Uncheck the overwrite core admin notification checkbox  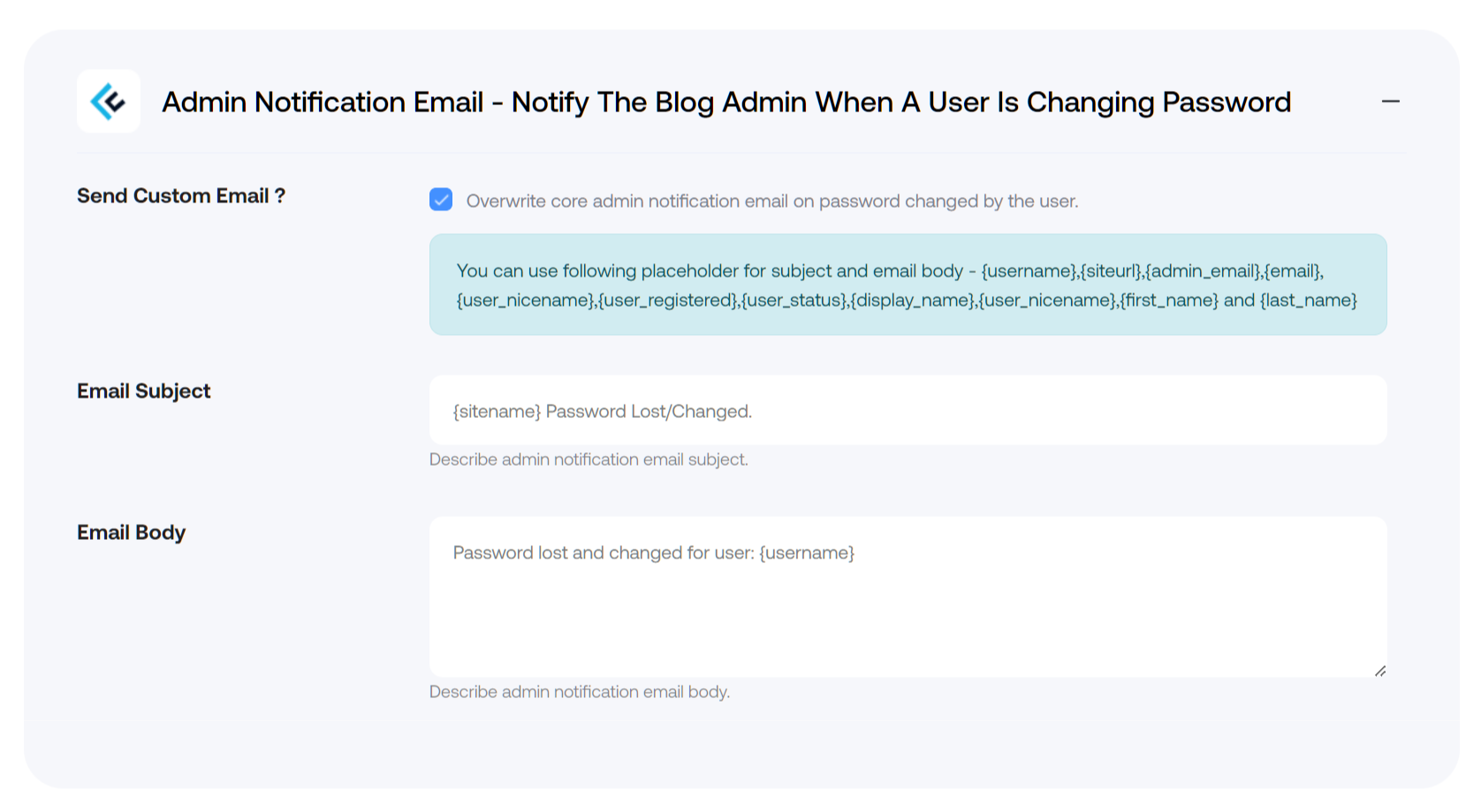[x=441, y=200]
